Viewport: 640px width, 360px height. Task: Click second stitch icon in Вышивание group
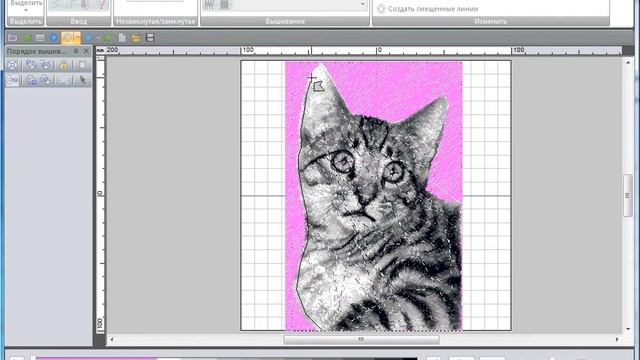224,4
